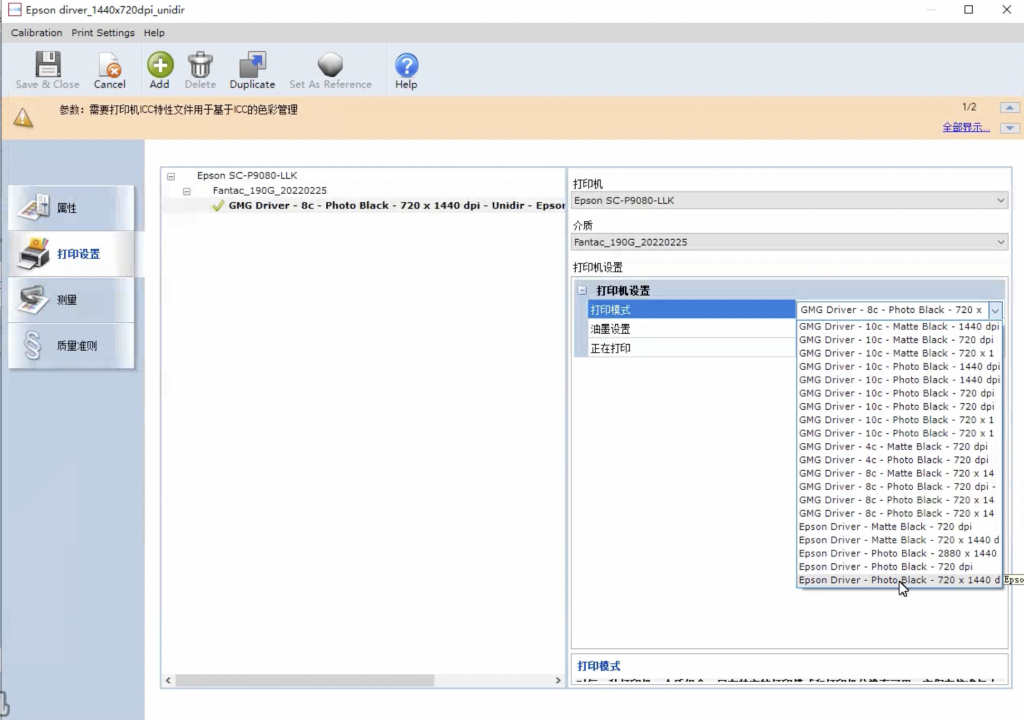Click the Set As Reference icon
The image size is (1024, 720).
[330, 65]
